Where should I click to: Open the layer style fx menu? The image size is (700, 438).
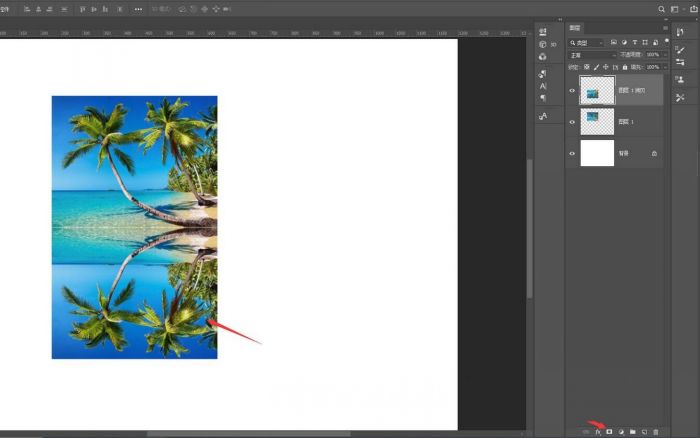(x=597, y=431)
